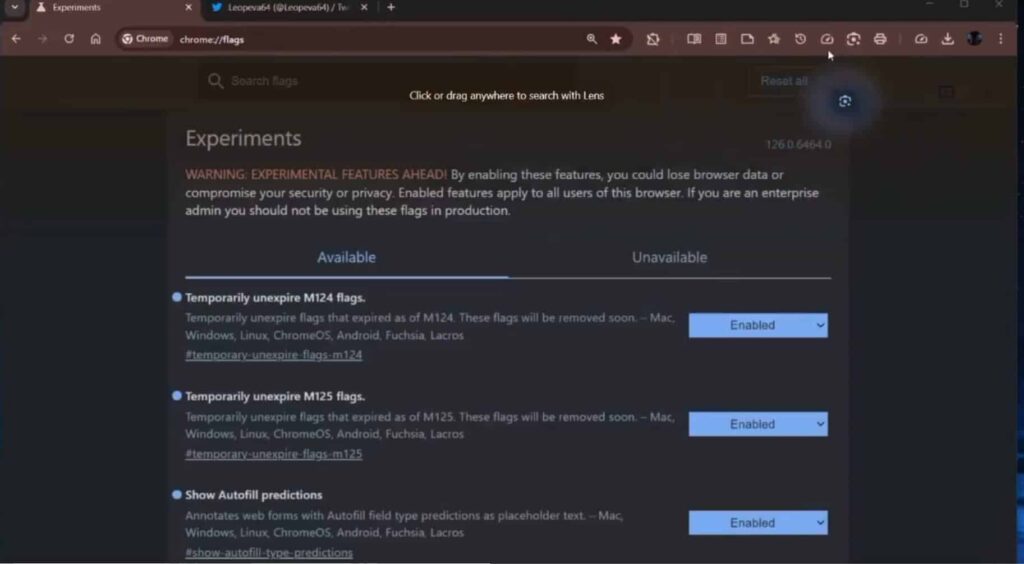Click the bookmark star in address bar
The height and width of the screenshot is (564, 1024).
coord(616,39)
